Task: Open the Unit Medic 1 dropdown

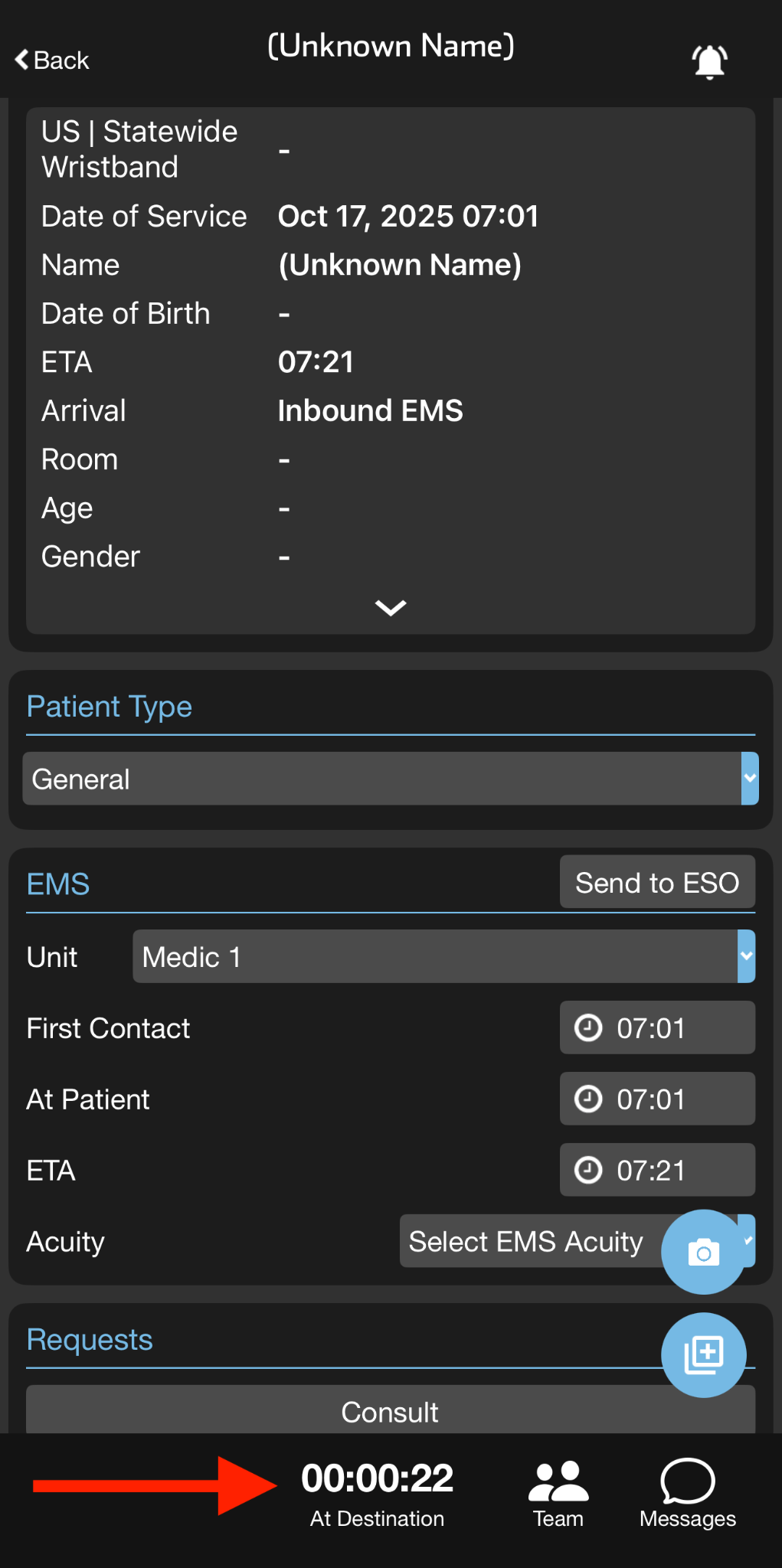Action: tap(443, 956)
